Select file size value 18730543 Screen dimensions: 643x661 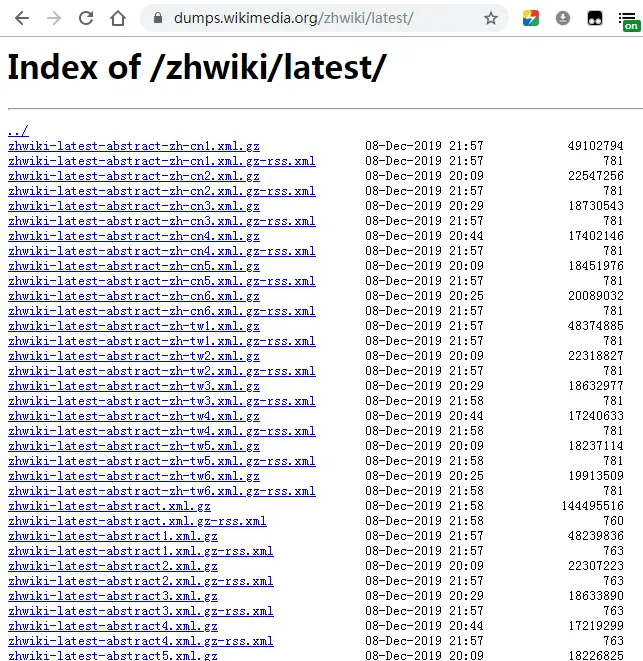595,206
